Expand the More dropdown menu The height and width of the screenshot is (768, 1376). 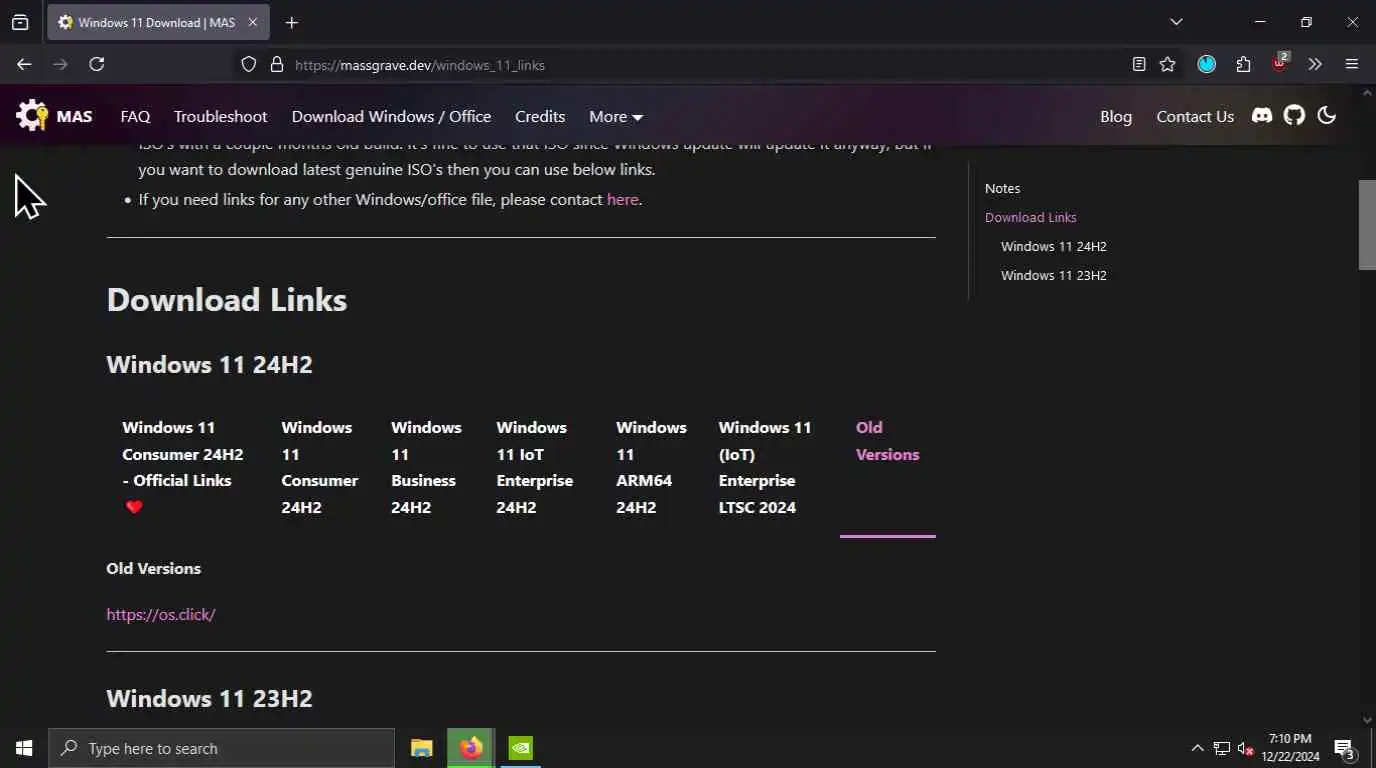click(616, 116)
